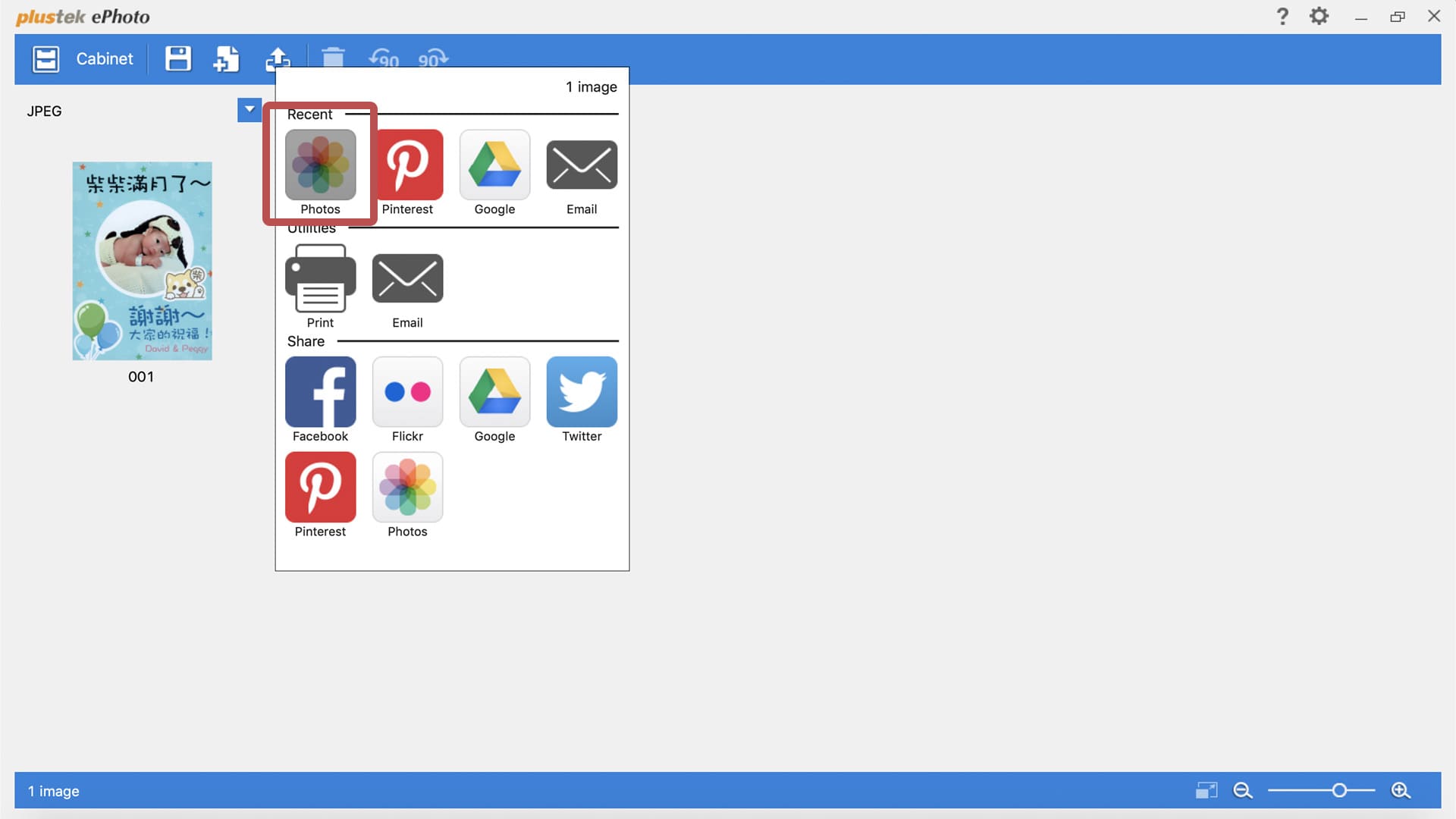The width and height of the screenshot is (1456, 819).
Task: Choose Google Drive under Recent
Action: pos(494,172)
